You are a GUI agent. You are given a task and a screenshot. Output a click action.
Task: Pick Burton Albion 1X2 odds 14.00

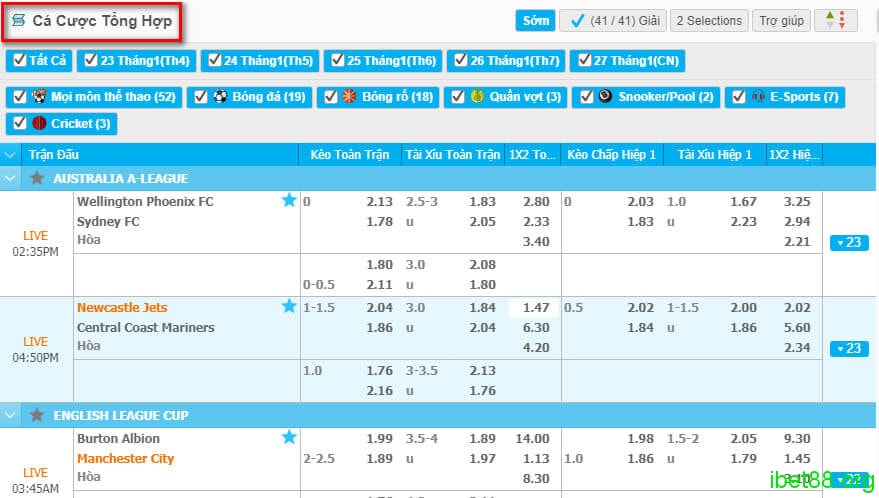(533, 439)
